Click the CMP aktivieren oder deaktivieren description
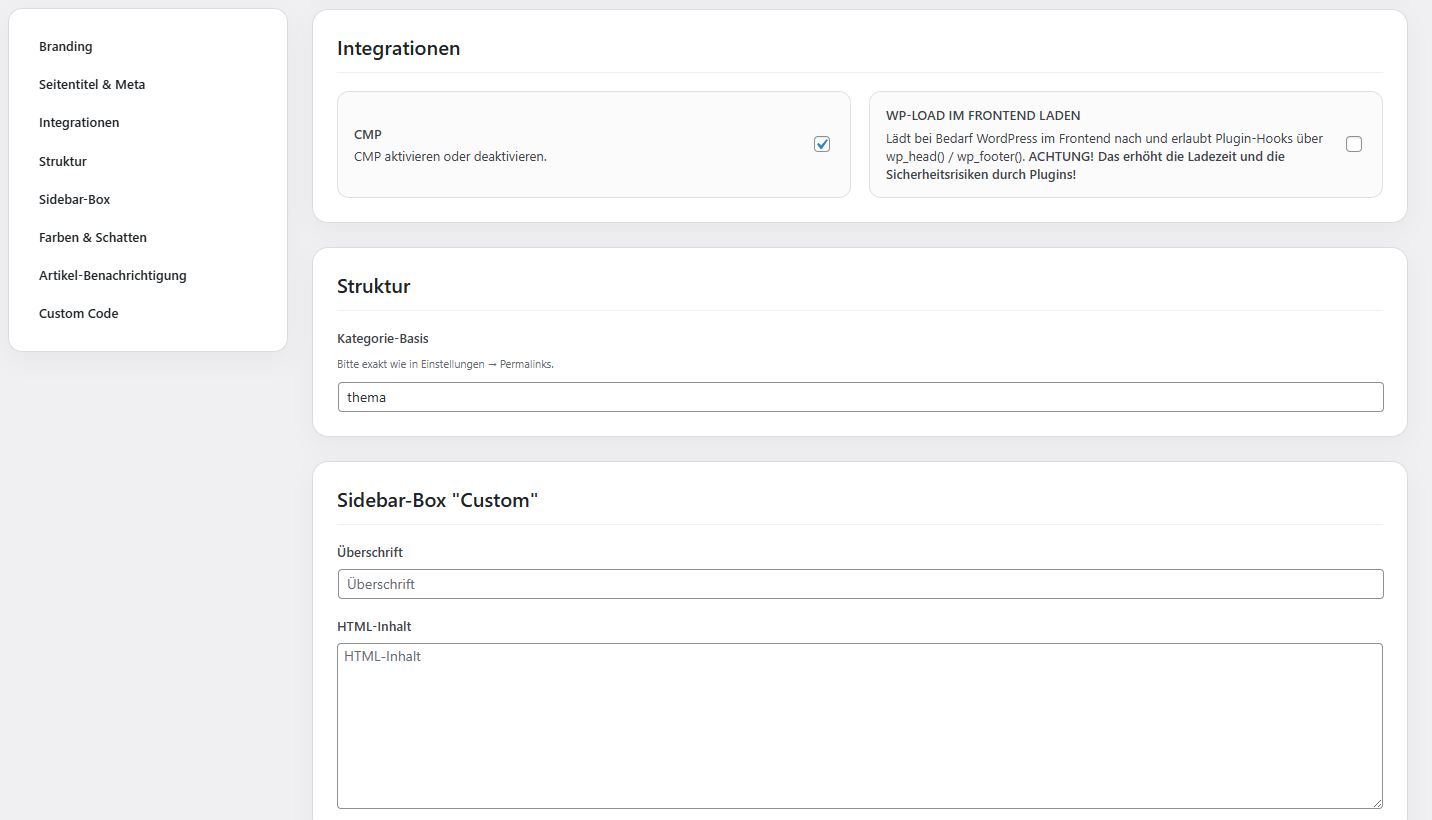This screenshot has width=1432, height=820. 450,157
